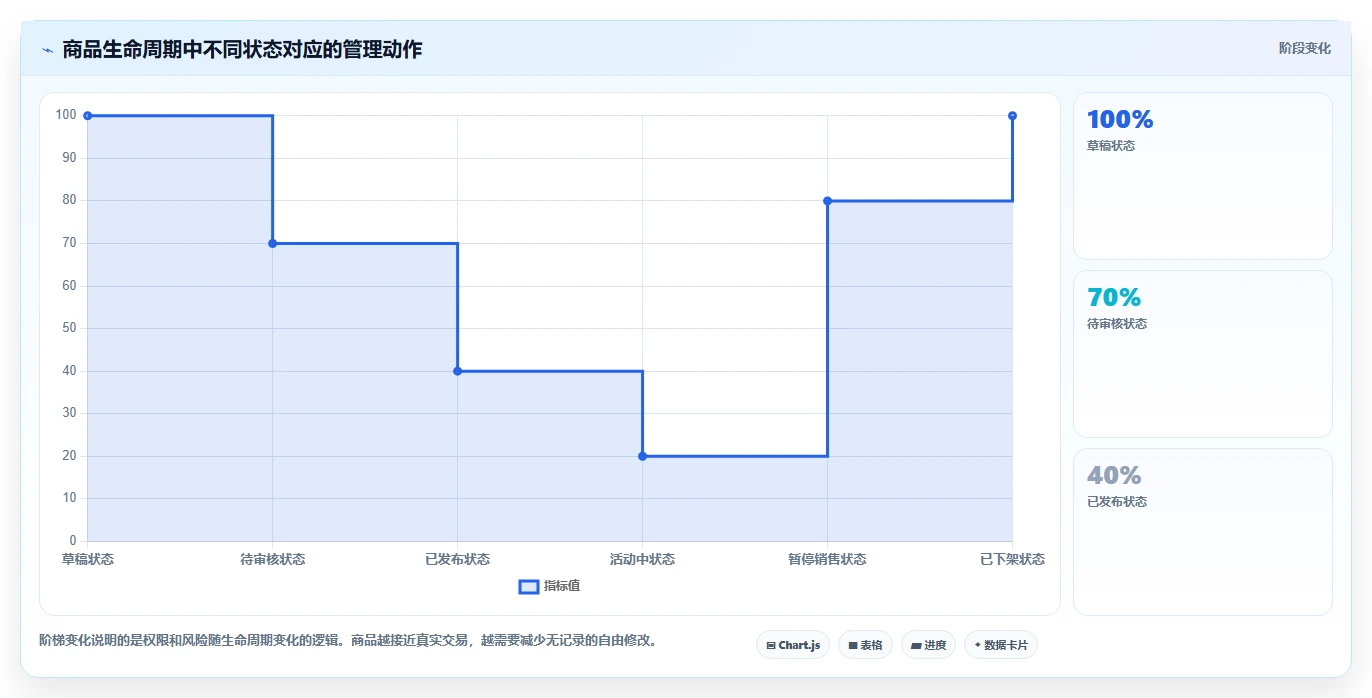
Task: Click the 暂停销售状态 data point at 80
Action: coord(827,201)
